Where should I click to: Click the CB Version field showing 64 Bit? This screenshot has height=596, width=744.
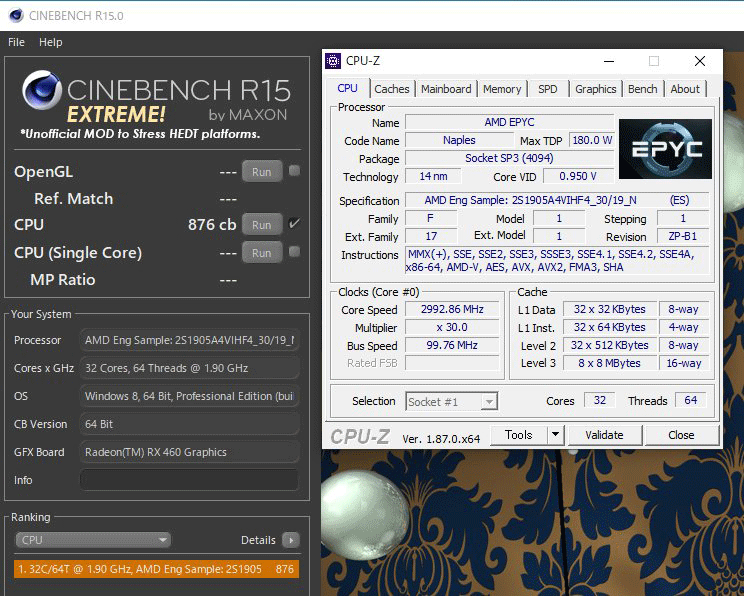[189, 424]
